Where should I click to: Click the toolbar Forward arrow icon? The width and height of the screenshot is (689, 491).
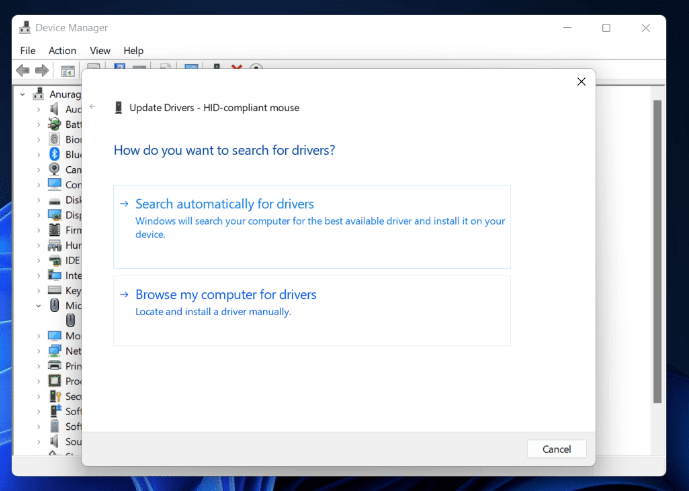tap(42, 70)
